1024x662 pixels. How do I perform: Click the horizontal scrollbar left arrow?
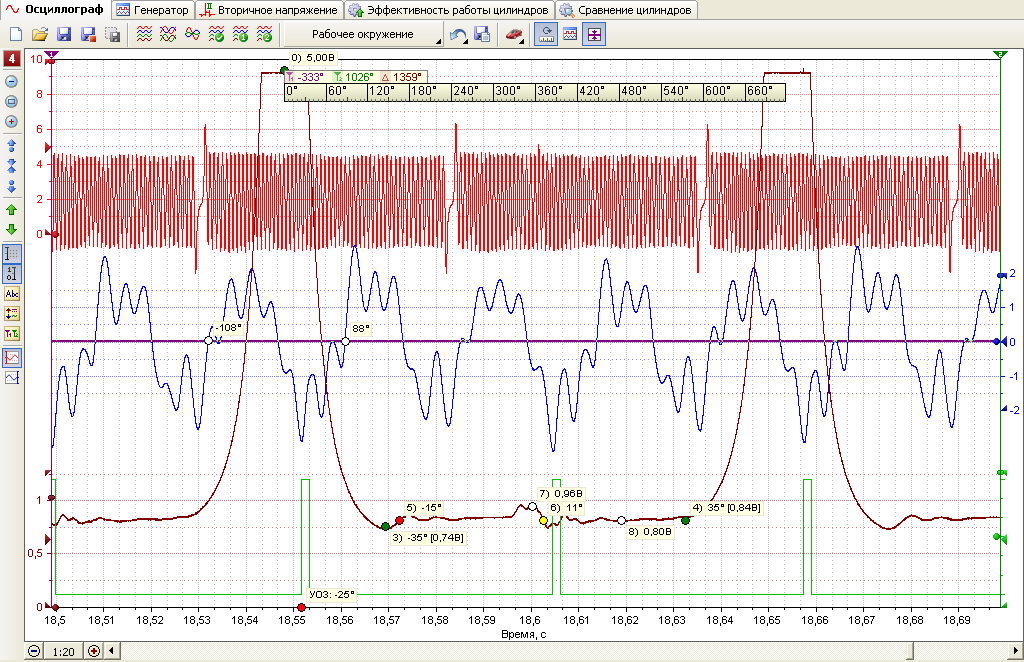(x=112, y=651)
